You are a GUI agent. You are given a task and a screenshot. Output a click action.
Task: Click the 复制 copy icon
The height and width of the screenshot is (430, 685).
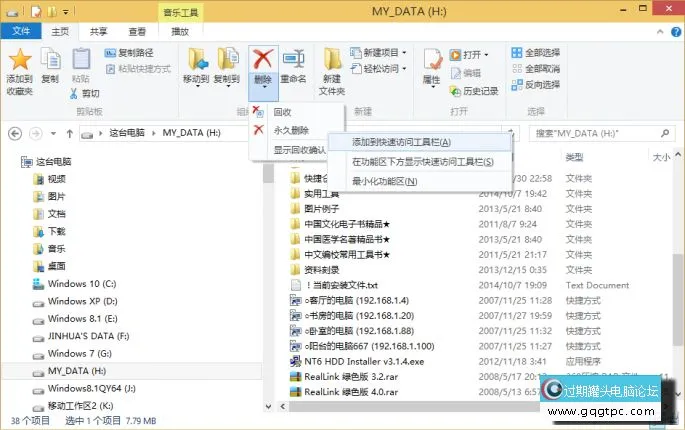(50, 59)
